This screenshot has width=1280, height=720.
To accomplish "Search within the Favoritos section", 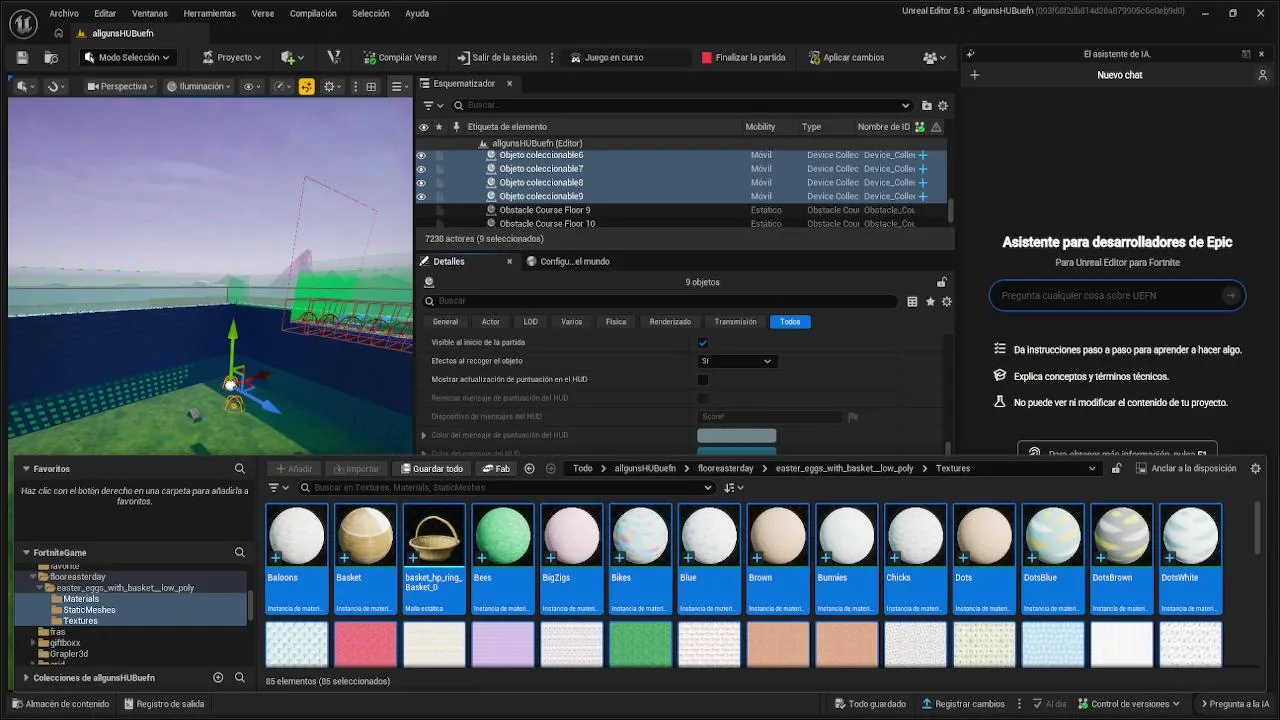I will 240,469.
